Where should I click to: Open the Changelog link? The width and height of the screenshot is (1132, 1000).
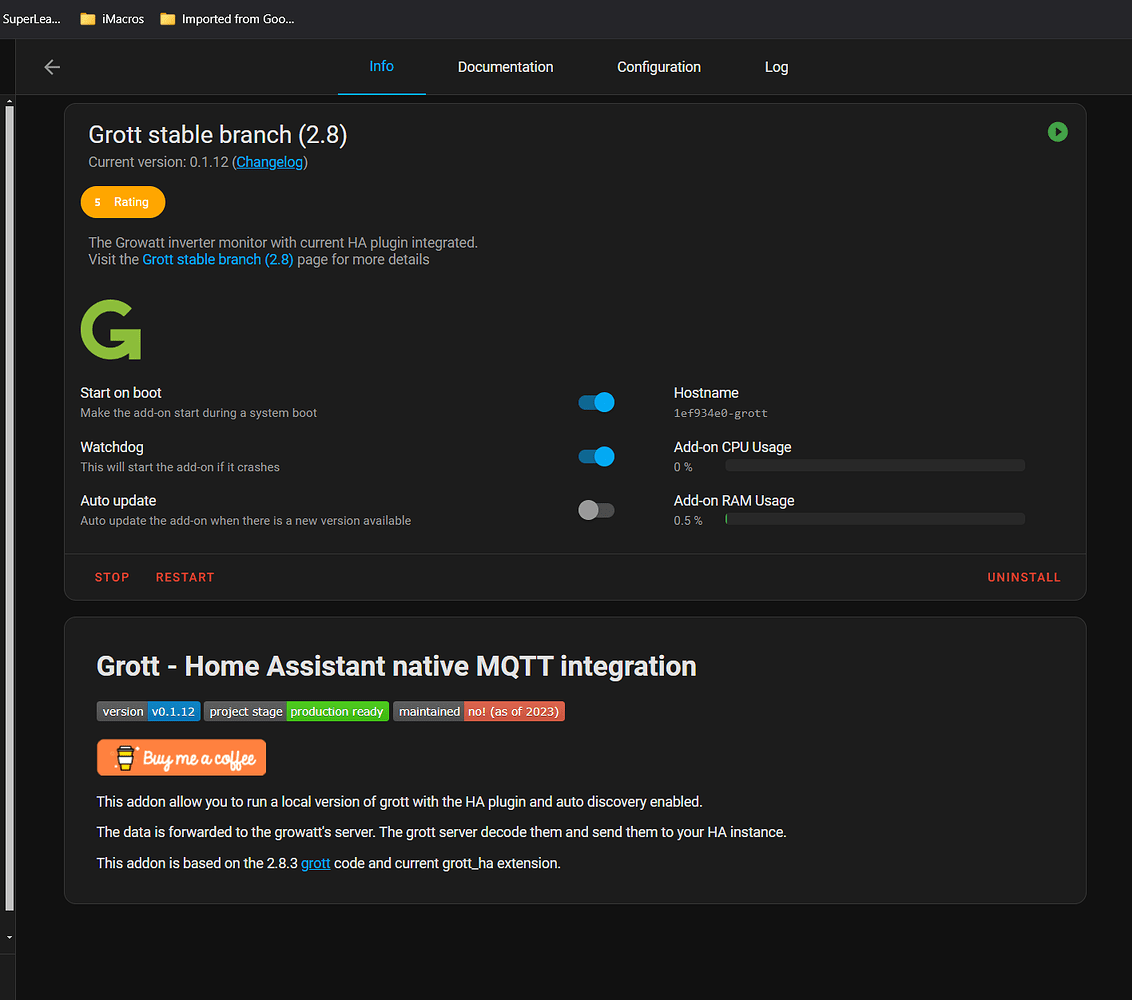(269, 162)
